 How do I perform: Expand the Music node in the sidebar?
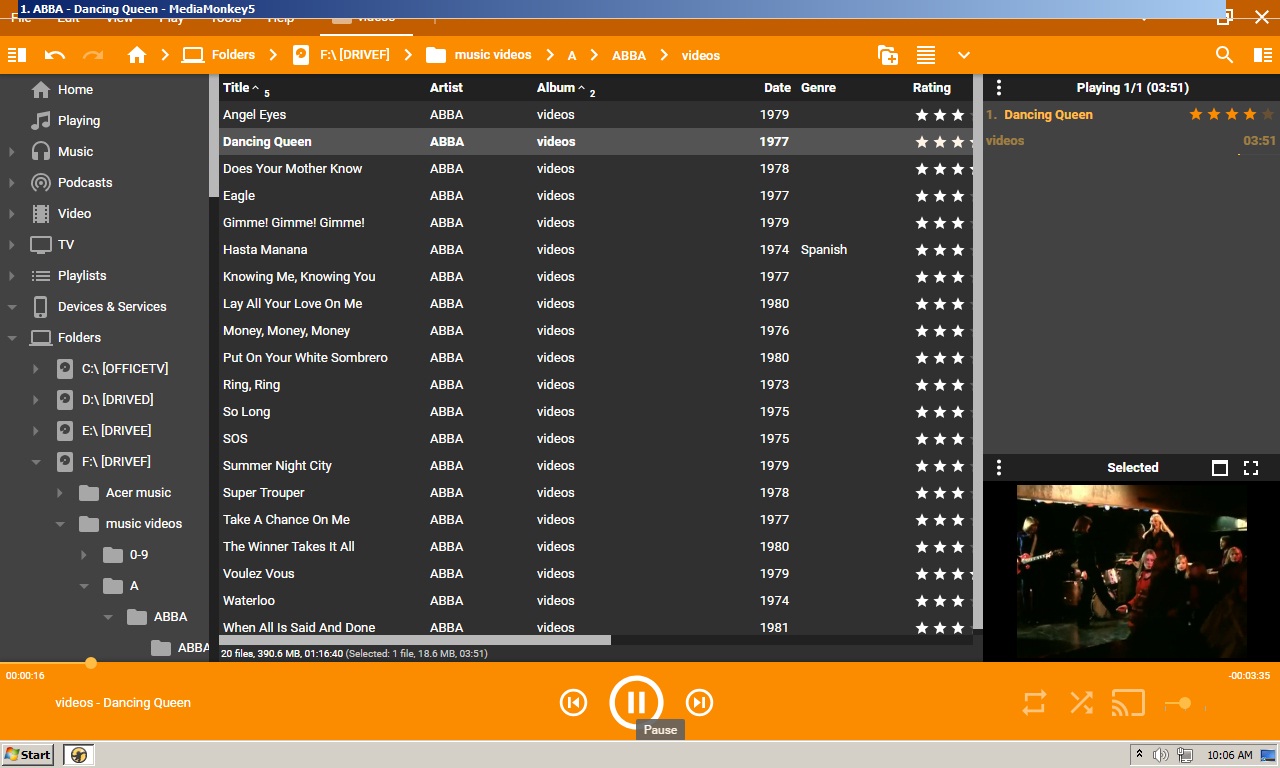tap(12, 152)
